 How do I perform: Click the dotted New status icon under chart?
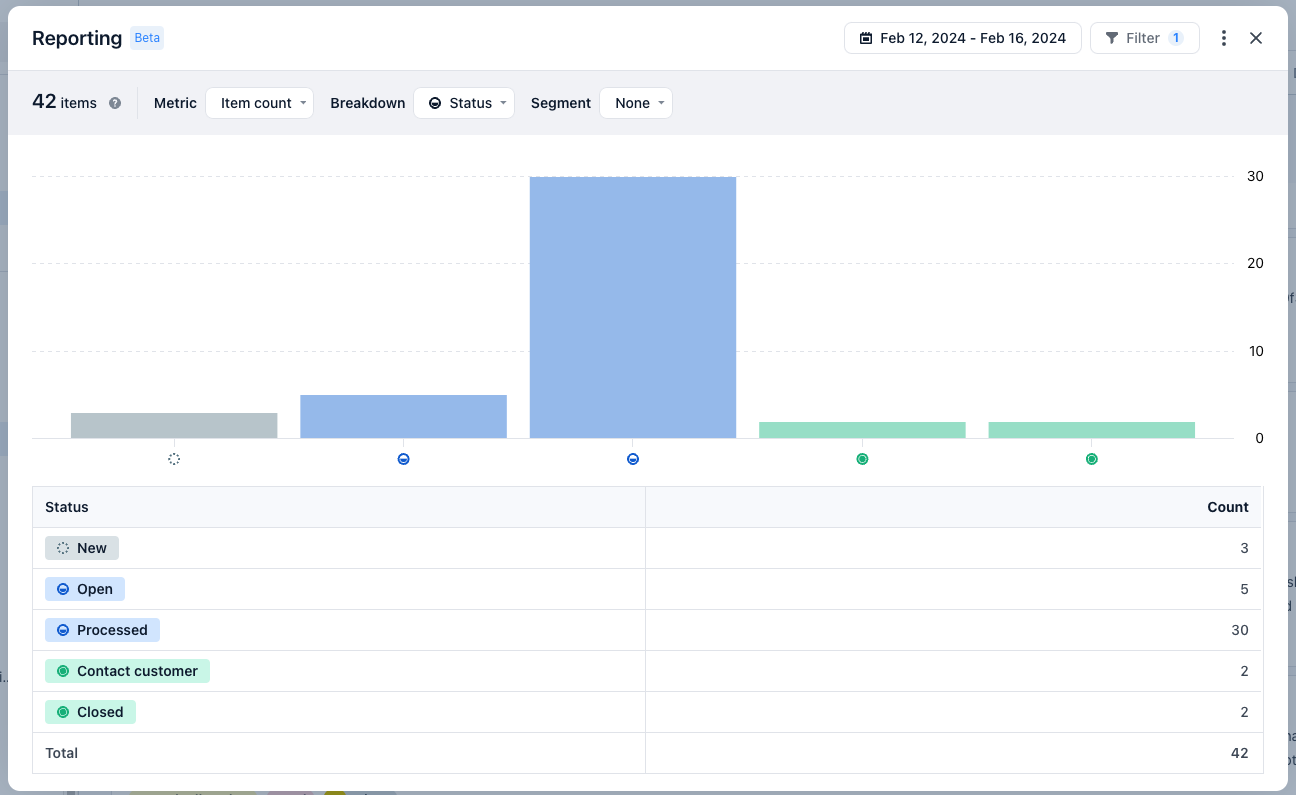pos(174,459)
